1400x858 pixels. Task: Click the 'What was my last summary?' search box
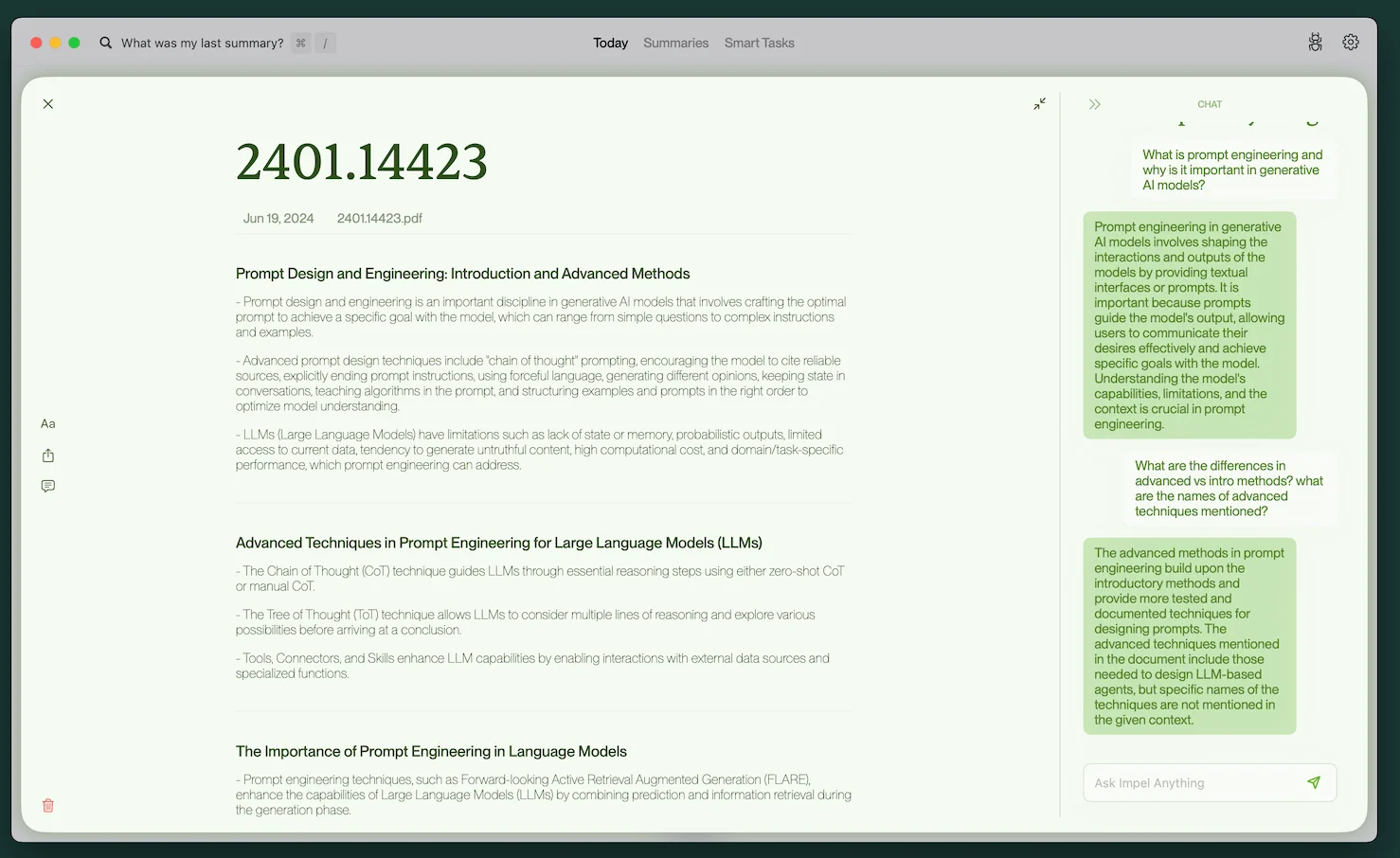coord(202,43)
